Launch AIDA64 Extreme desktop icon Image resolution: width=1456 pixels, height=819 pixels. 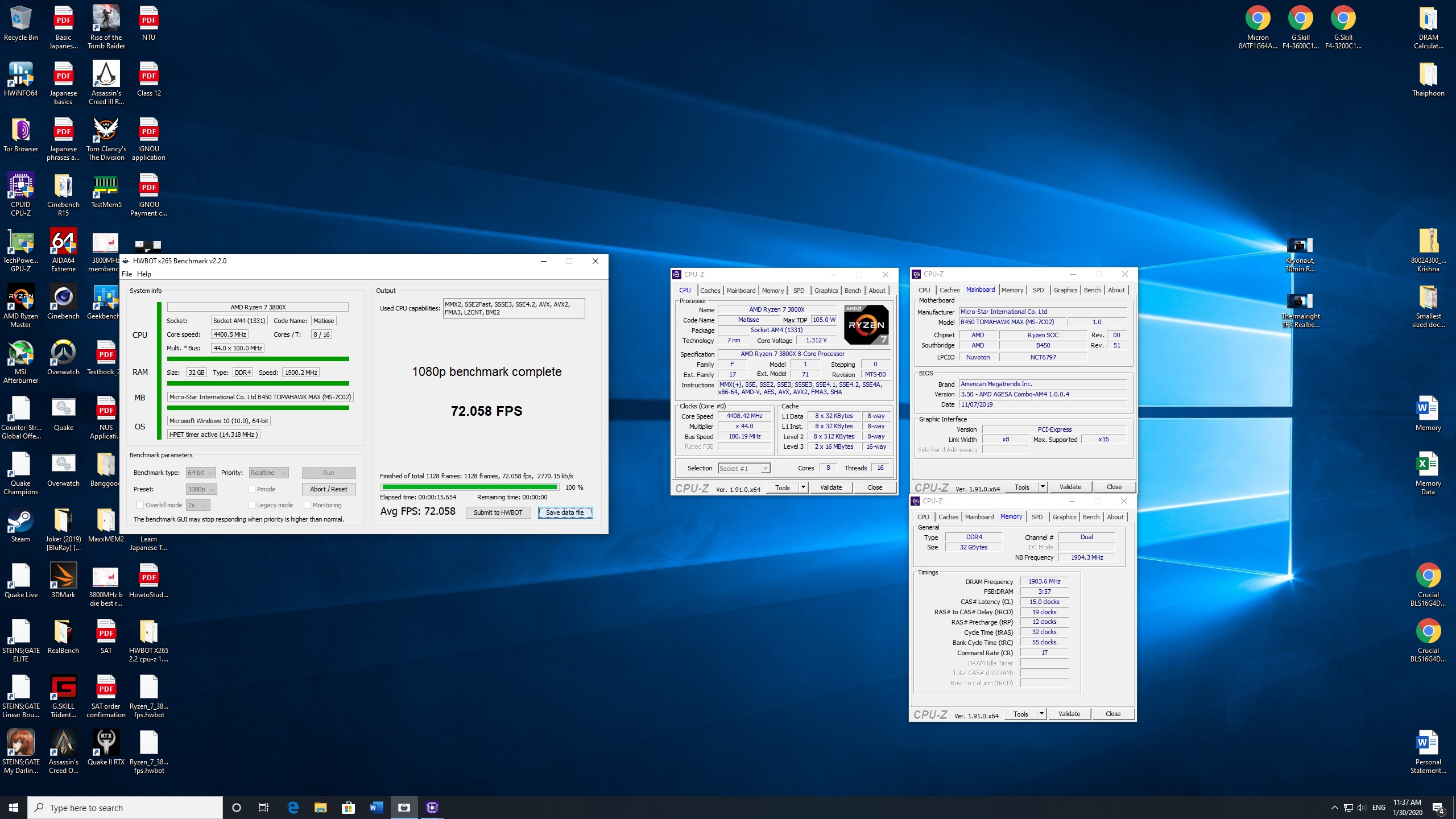(x=63, y=250)
